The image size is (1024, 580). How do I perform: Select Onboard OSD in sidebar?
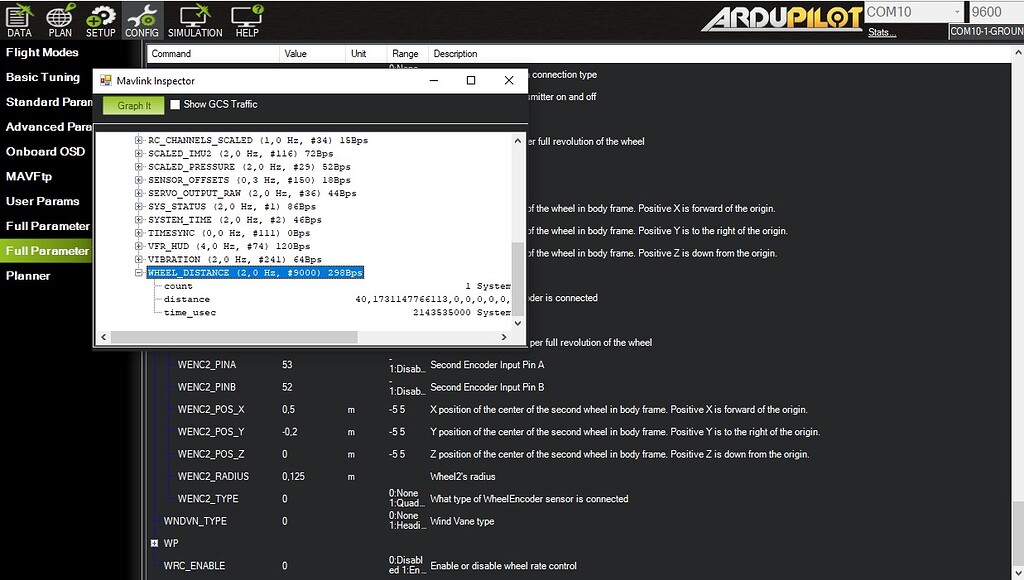(x=45, y=151)
